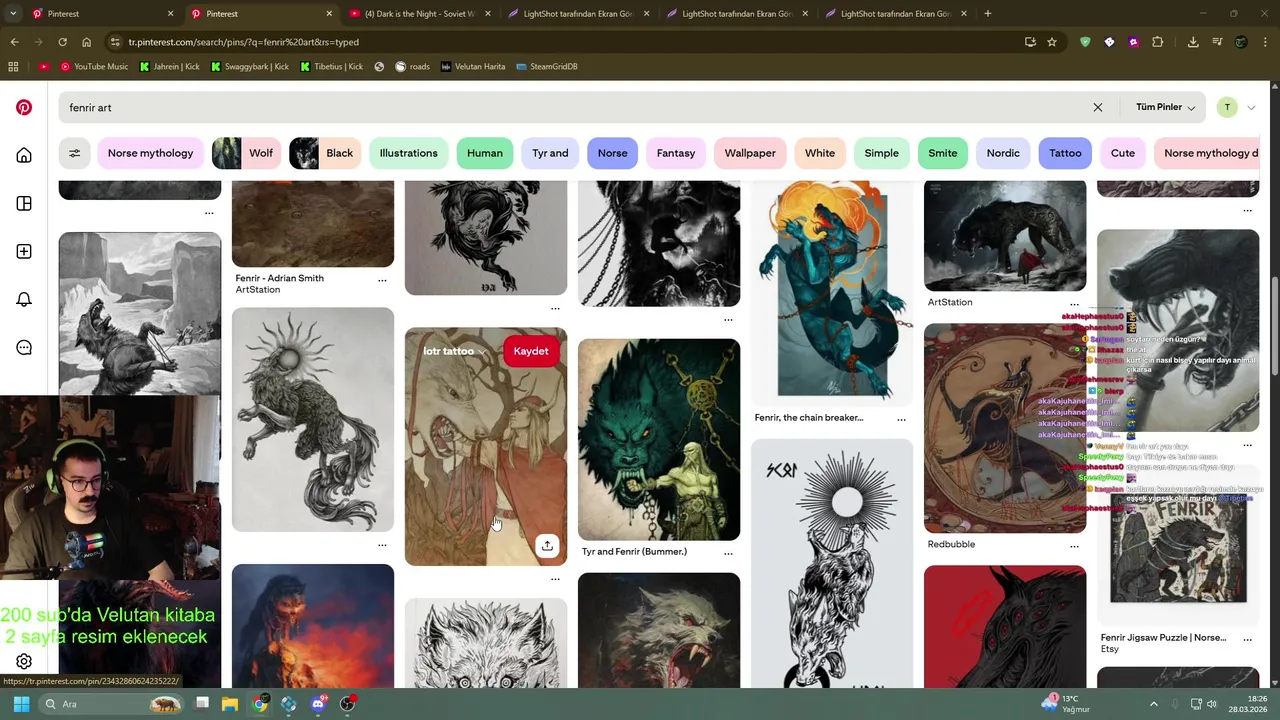Open Chrome three-dot menu
The image size is (1280, 720).
tap(1266, 42)
